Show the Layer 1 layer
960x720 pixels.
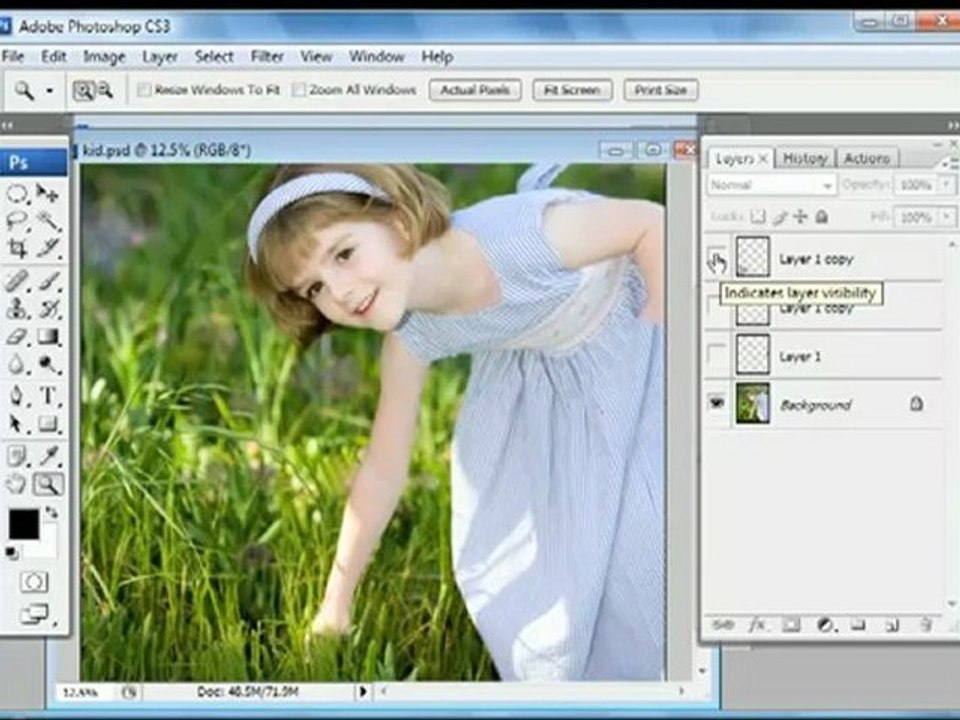717,355
